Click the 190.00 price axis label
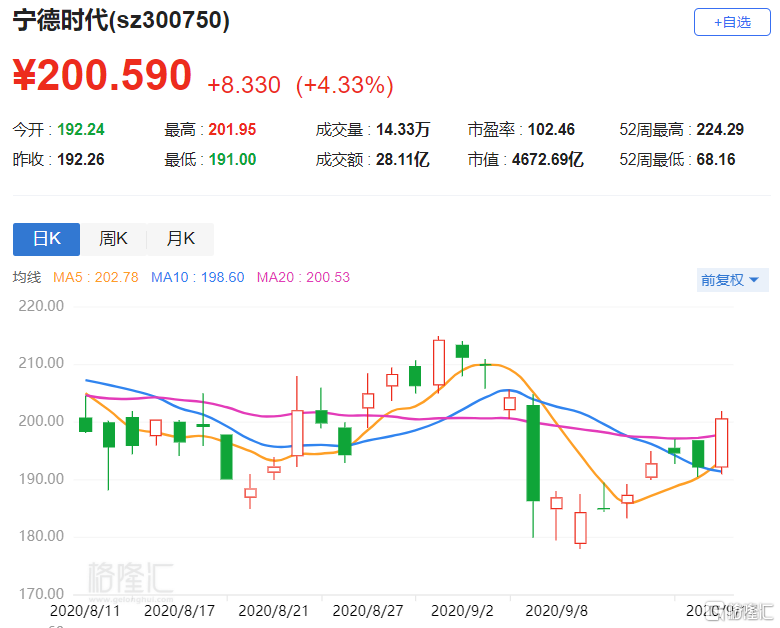780x628 pixels. click(41, 479)
